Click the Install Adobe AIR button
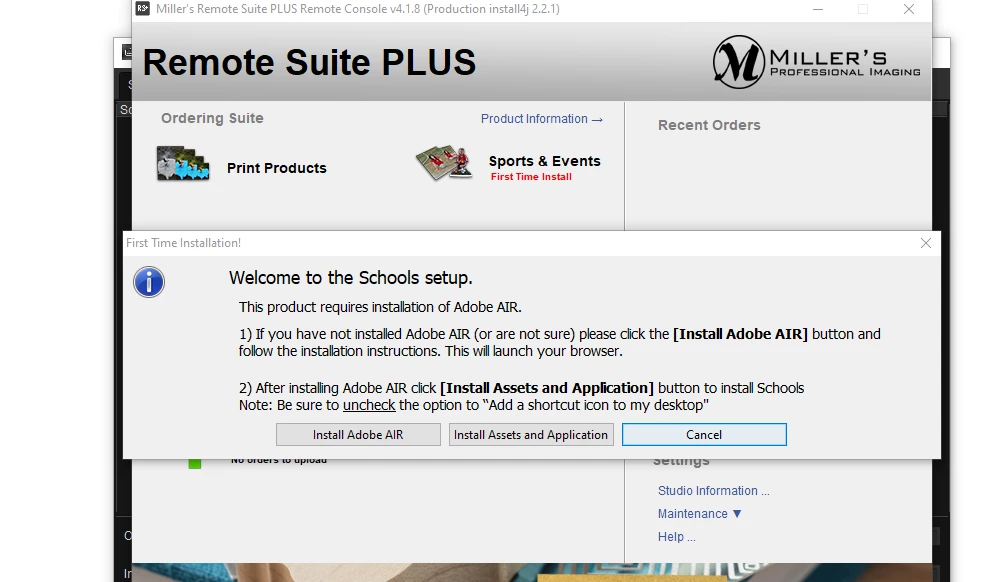The height and width of the screenshot is (582, 994). click(x=358, y=434)
